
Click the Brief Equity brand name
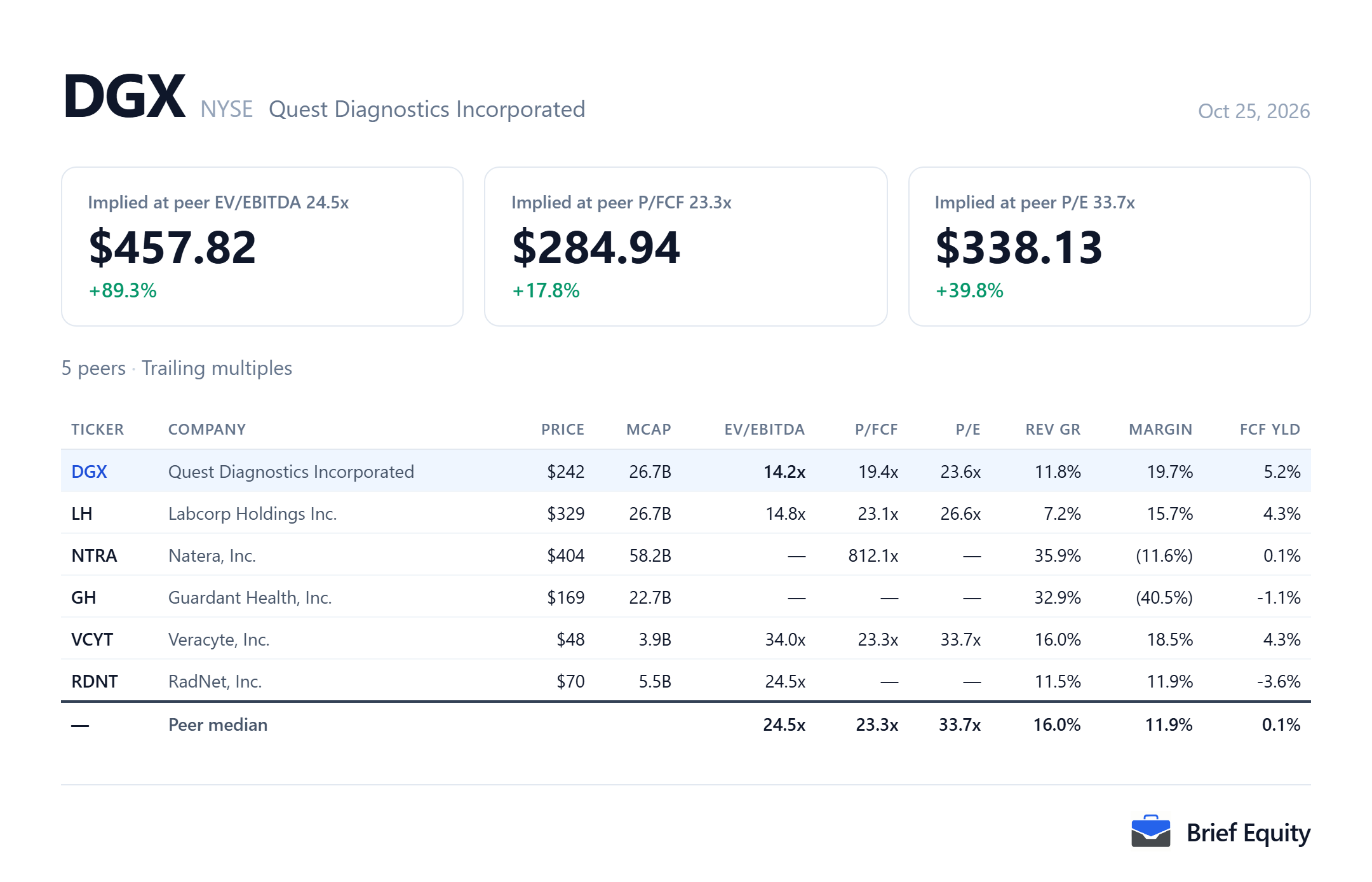coord(1248,832)
